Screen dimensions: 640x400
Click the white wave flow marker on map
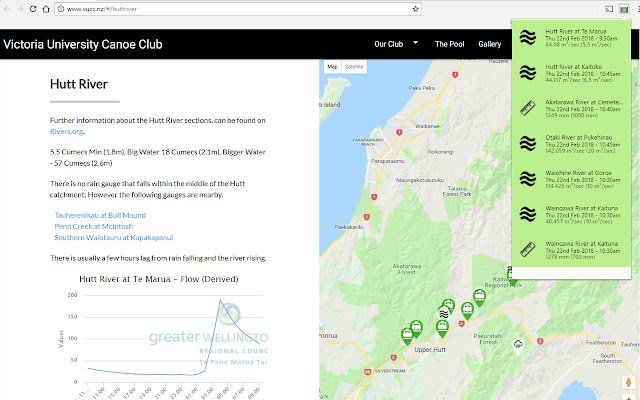pyautogui.click(x=444, y=313)
